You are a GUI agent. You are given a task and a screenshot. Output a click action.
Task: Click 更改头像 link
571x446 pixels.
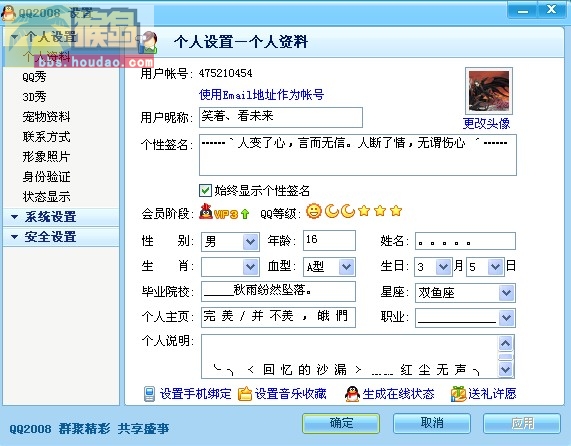point(487,124)
